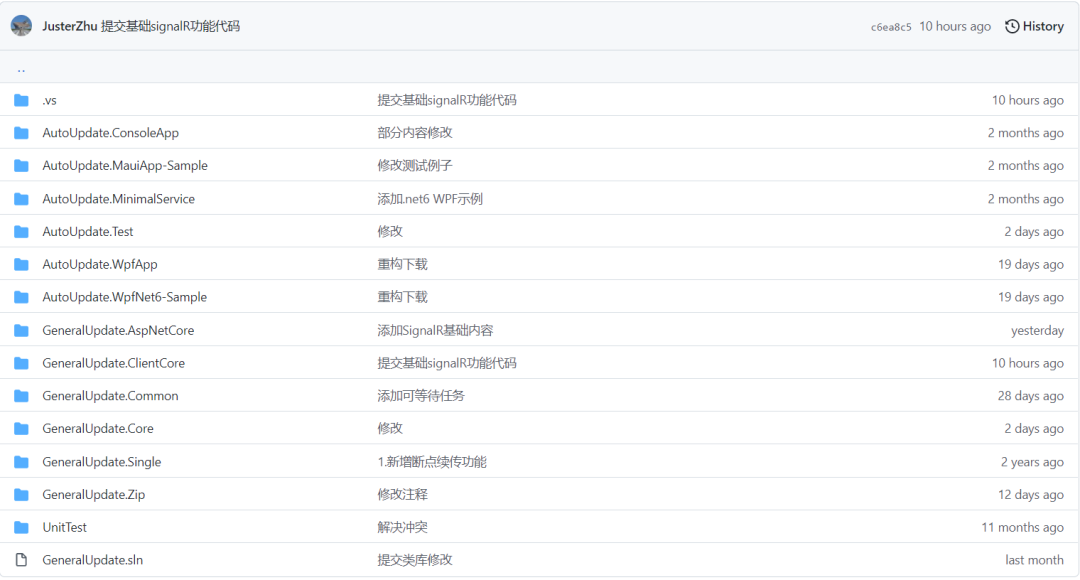Image resolution: width=1080 pixels, height=580 pixels.
Task: Click the folder icon beside GeneralUpdate.AspNetCore
Action: click(21, 330)
